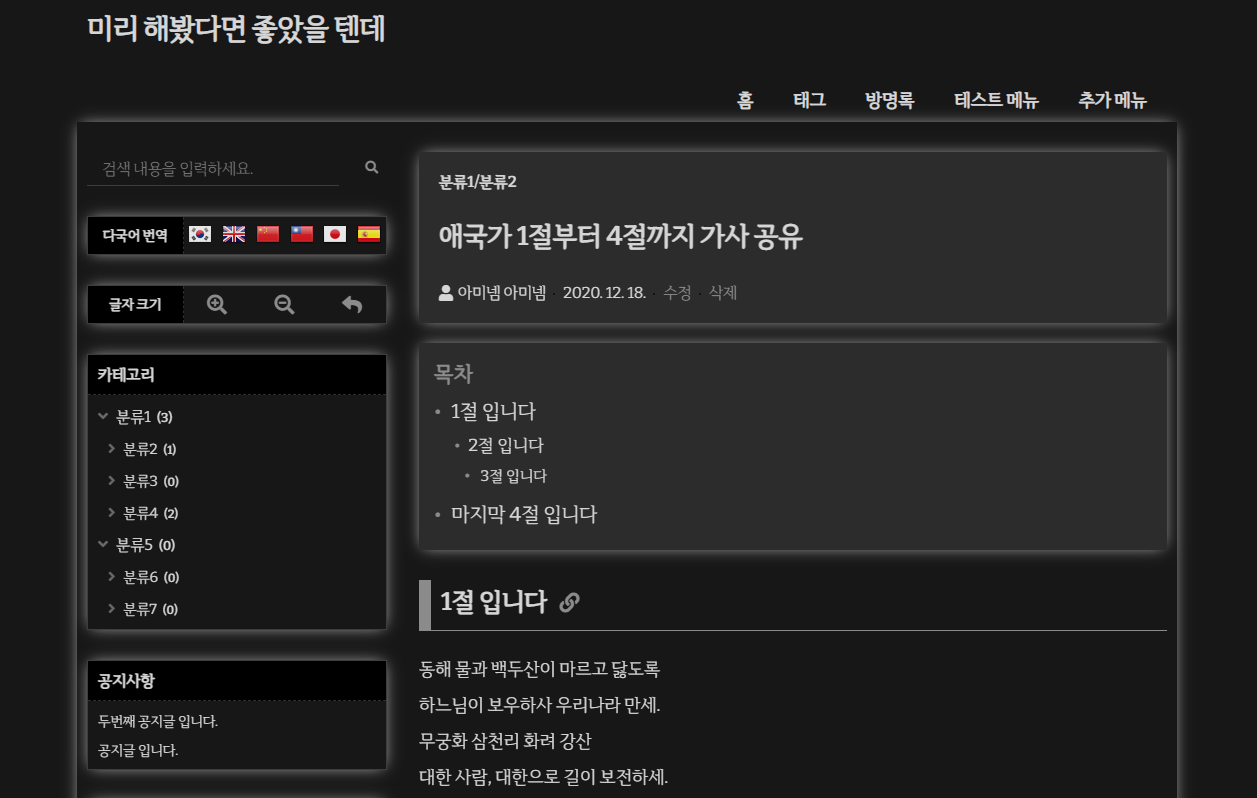Select the UK flag translation icon
This screenshot has height=798, width=1257.
click(x=234, y=234)
